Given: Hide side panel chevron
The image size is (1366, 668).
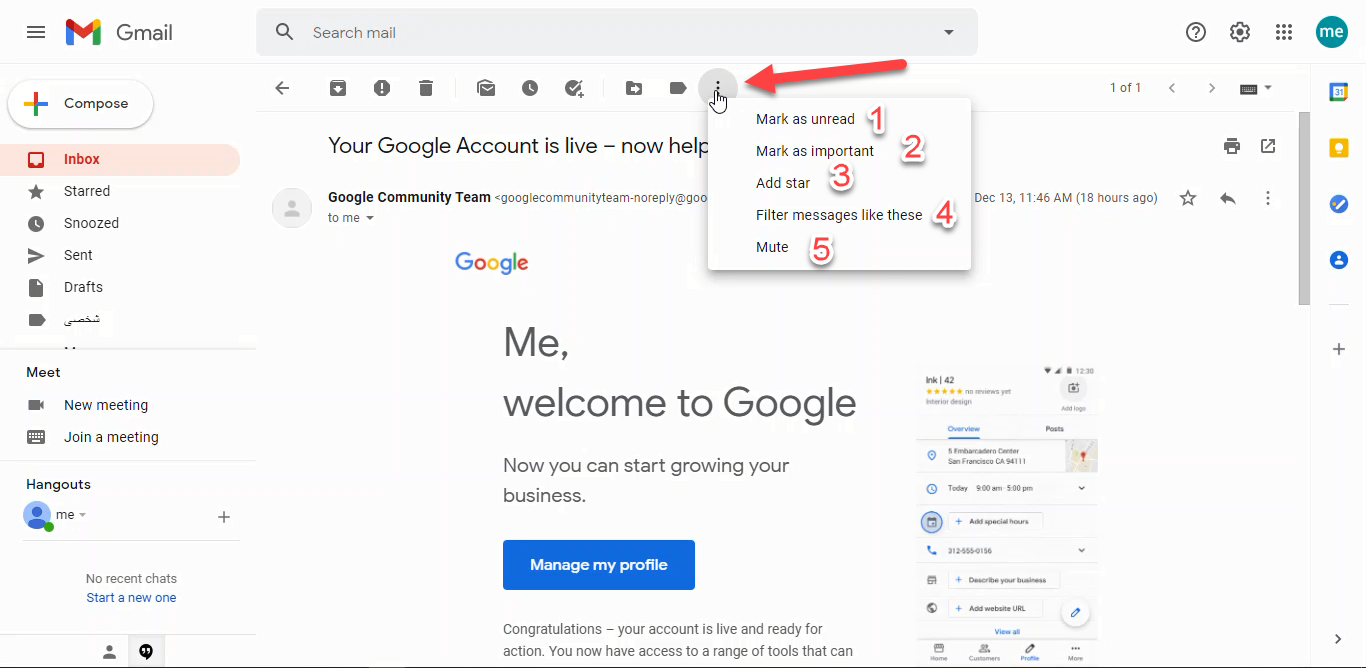Looking at the screenshot, I should (1338, 639).
